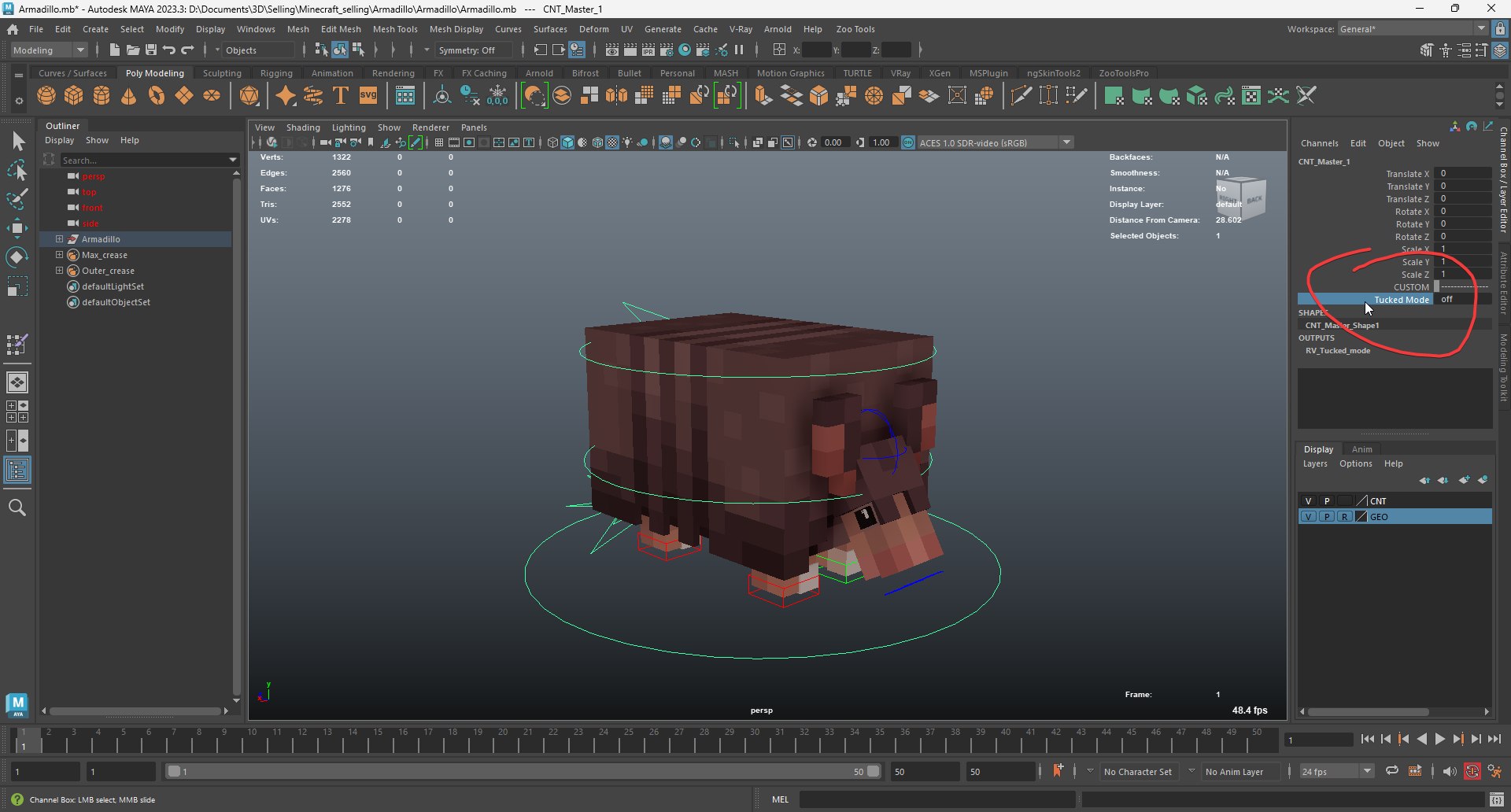Click the MEL command language label
The width and height of the screenshot is (1511, 812).
pos(780,799)
